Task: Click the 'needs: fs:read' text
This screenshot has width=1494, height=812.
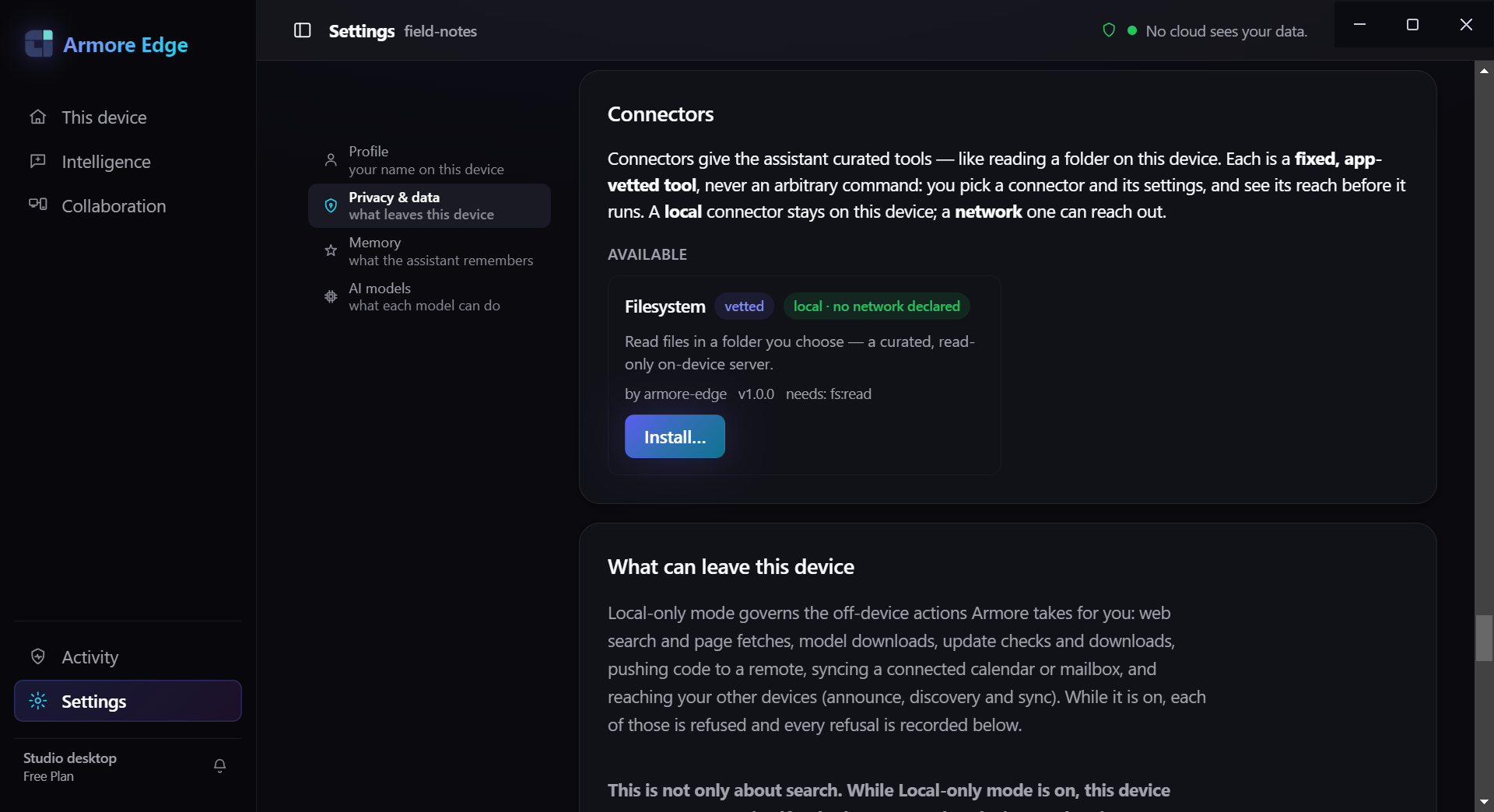Action: 828,394
